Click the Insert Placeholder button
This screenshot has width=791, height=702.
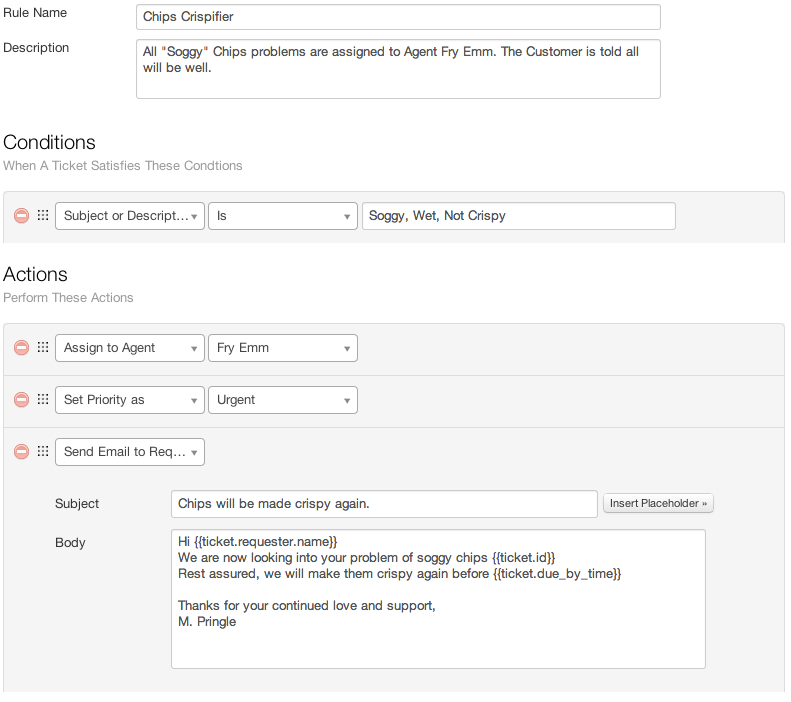coord(658,504)
